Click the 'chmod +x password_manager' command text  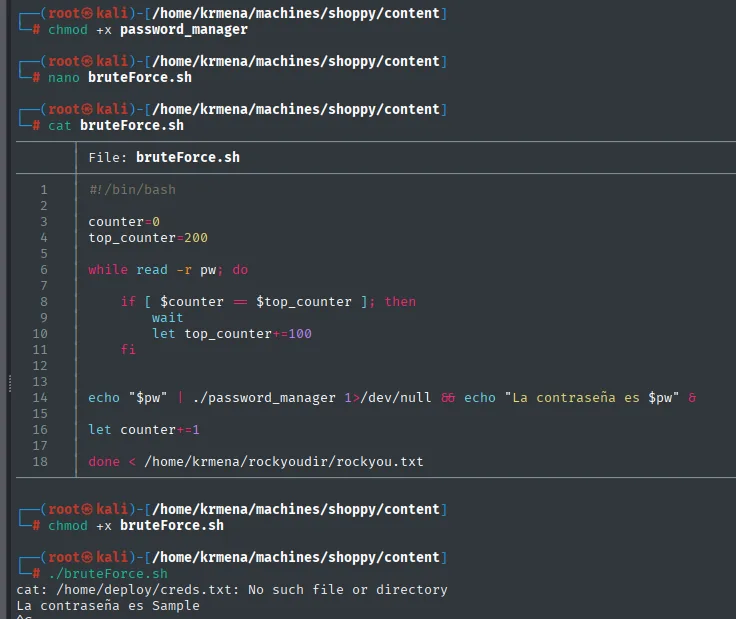(148, 30)
